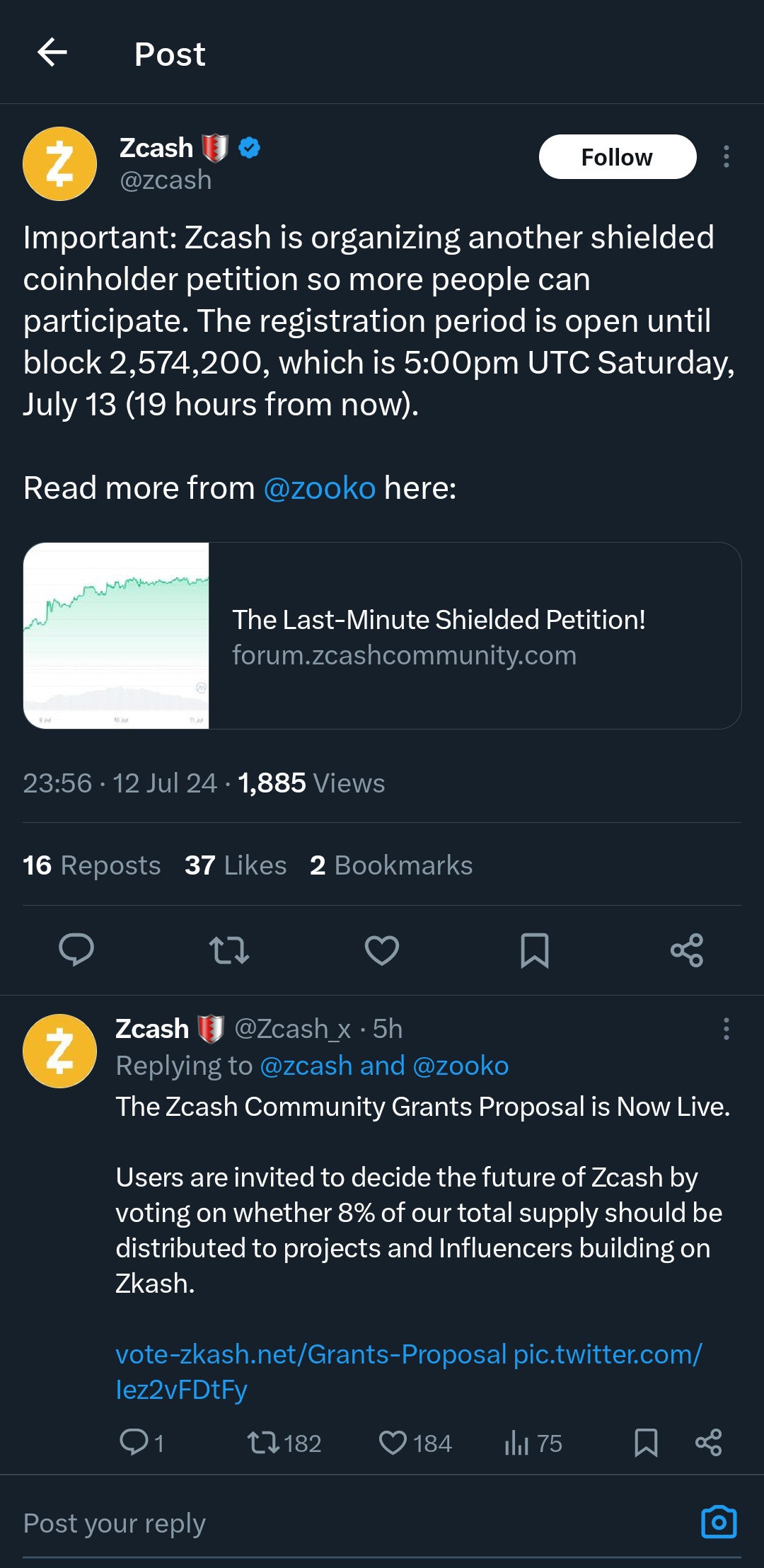Like the main Zcash post
764x1568 pixels.
[382, 950]
